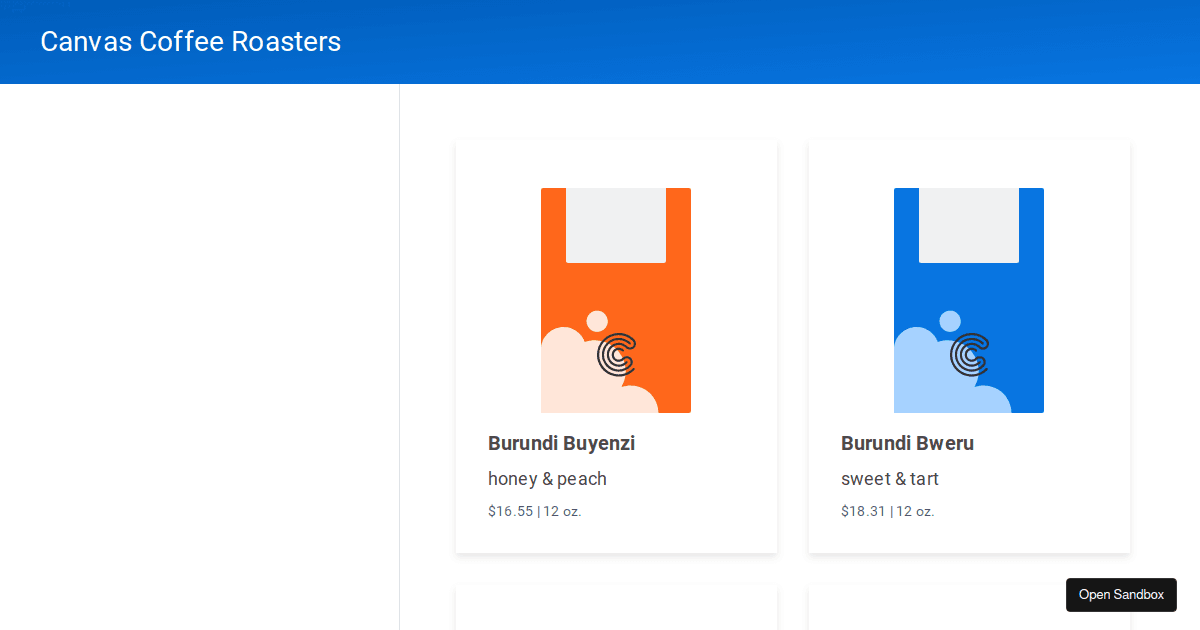Select the white label on the blue bag
The height and width of the screenshot is (630, 1200).
tap(969, 225)
